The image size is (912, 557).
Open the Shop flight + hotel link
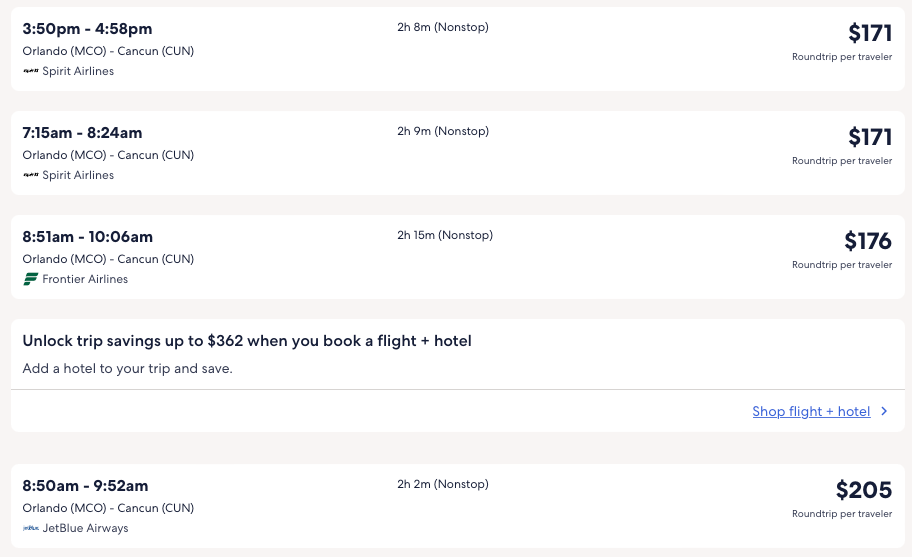pyautogui.click(x=811, y=412)
